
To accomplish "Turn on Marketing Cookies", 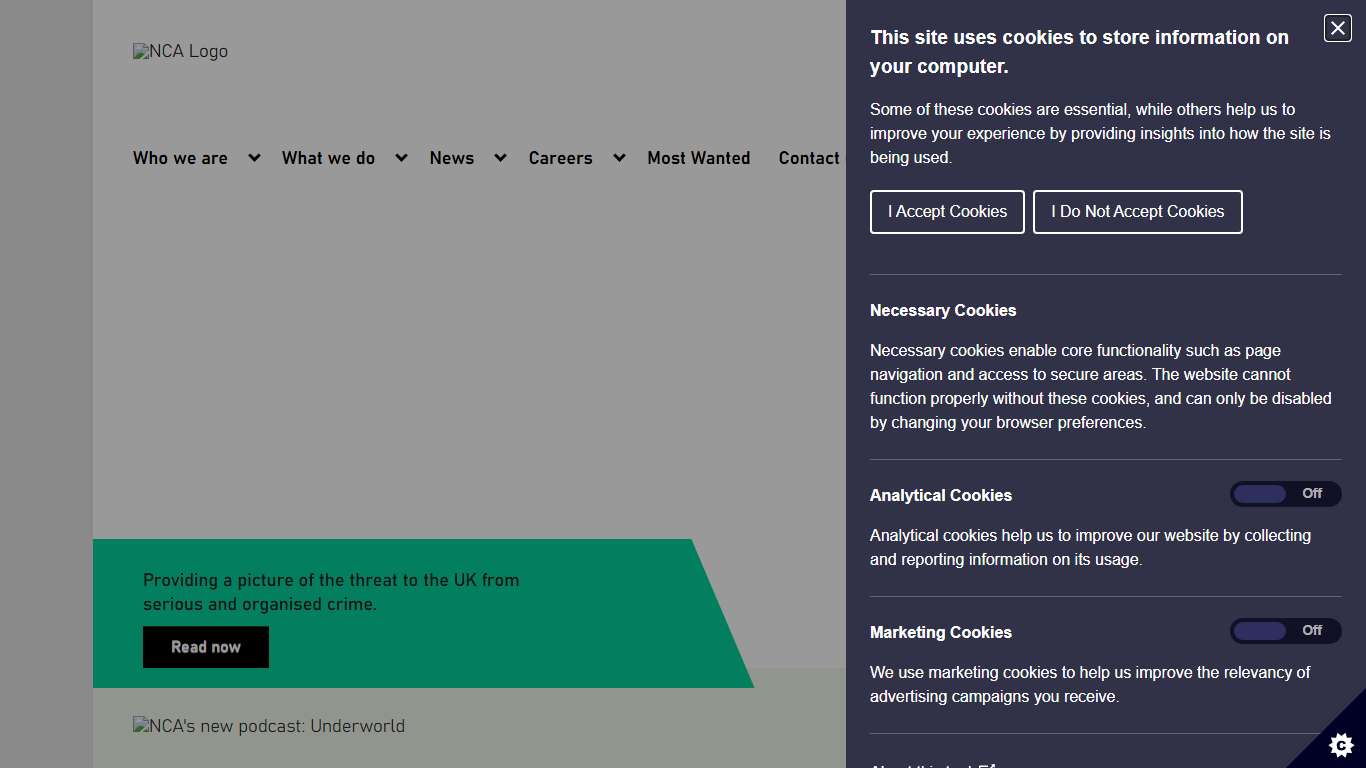I will point(1286,631).
